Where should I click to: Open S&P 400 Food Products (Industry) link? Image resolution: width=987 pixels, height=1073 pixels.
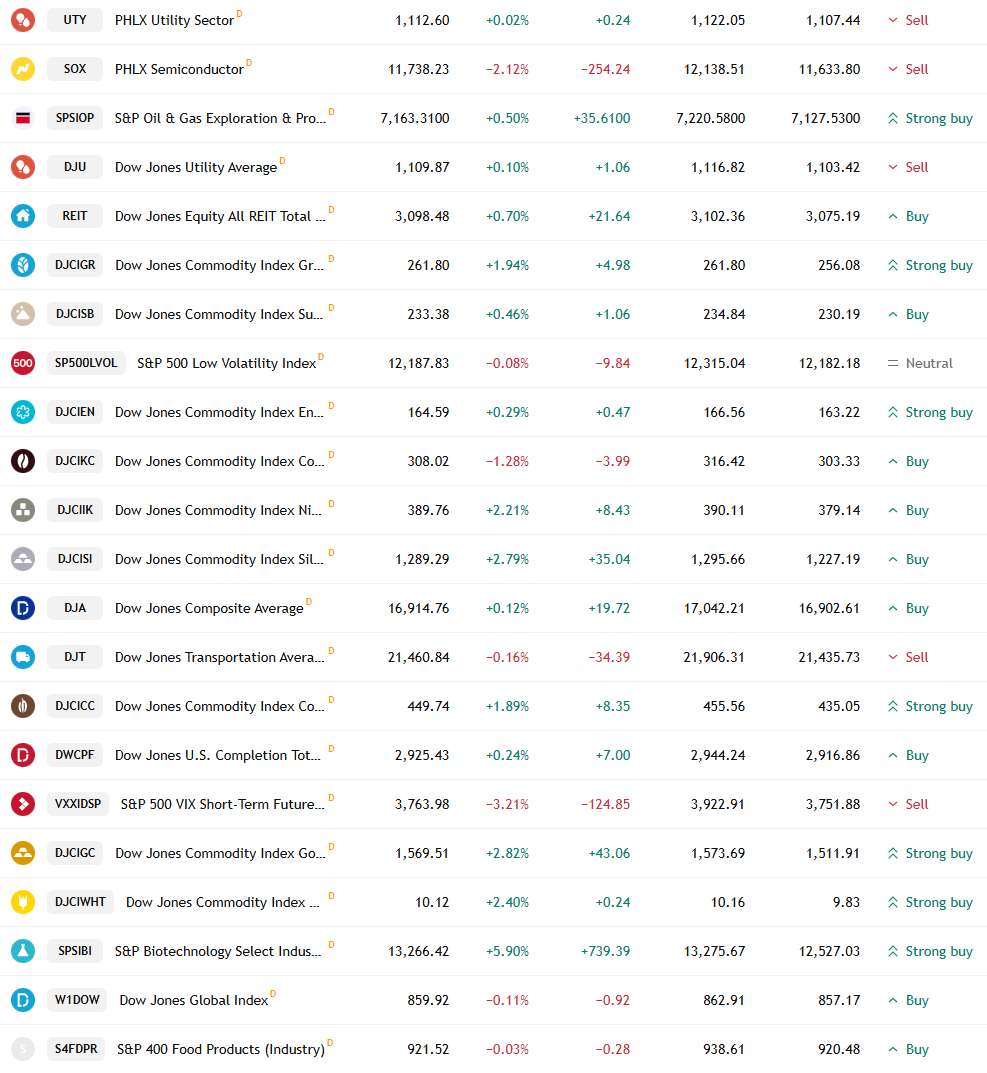tap(221, 1049)
